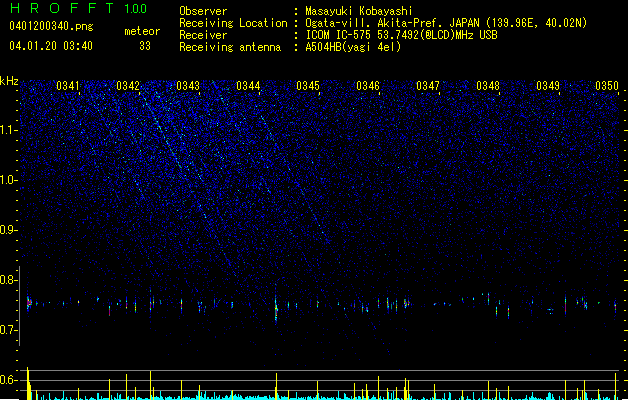Click the meteor label

tap(142, 31)
